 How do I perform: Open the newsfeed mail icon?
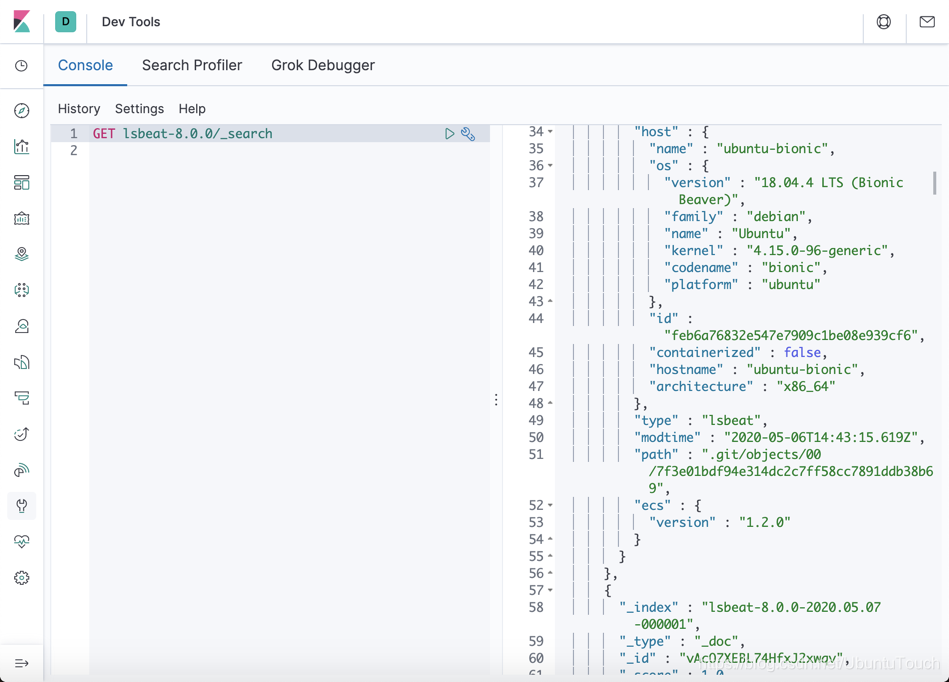[x=927, y=22]
